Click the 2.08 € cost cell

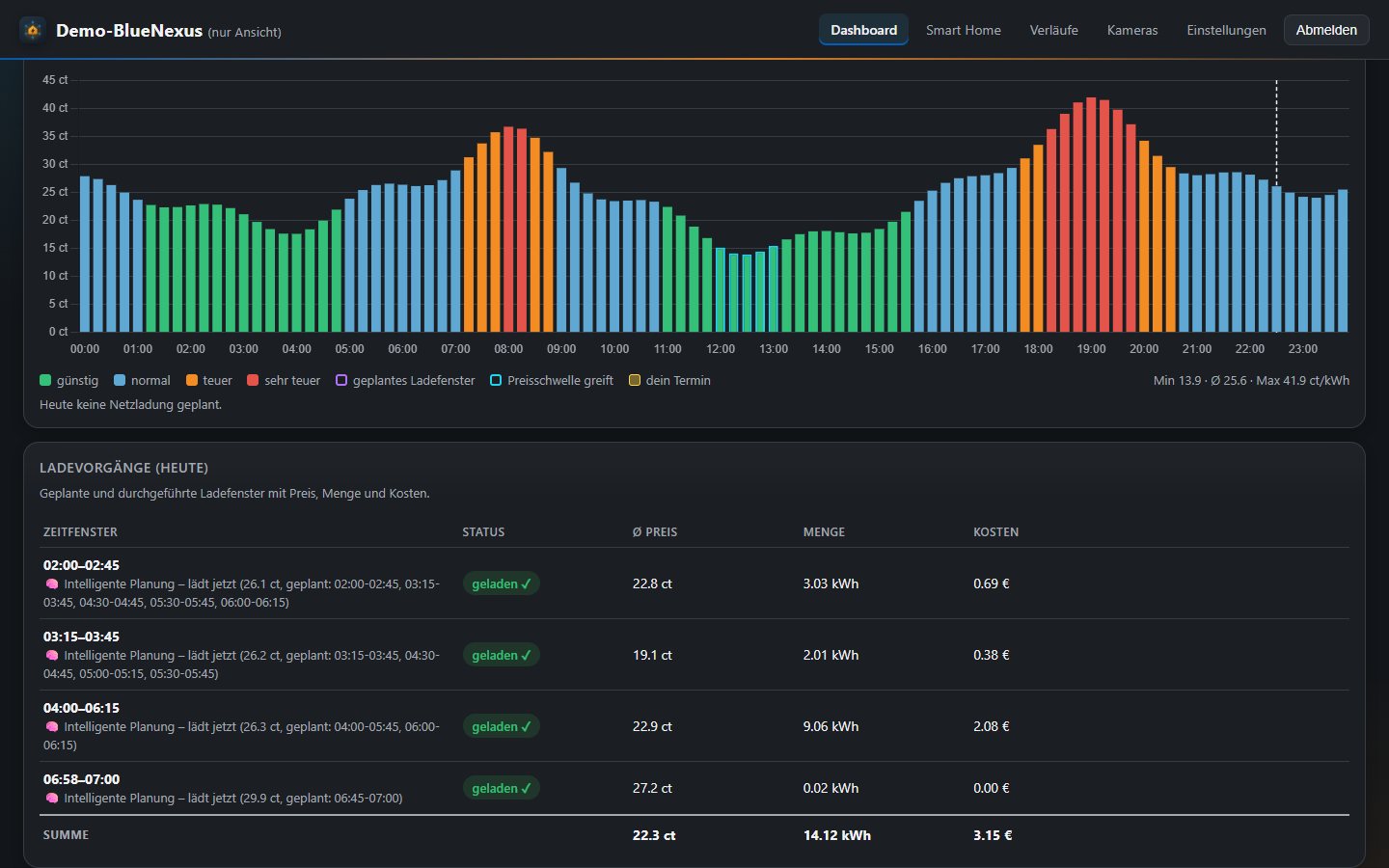(x=991, y=726)
